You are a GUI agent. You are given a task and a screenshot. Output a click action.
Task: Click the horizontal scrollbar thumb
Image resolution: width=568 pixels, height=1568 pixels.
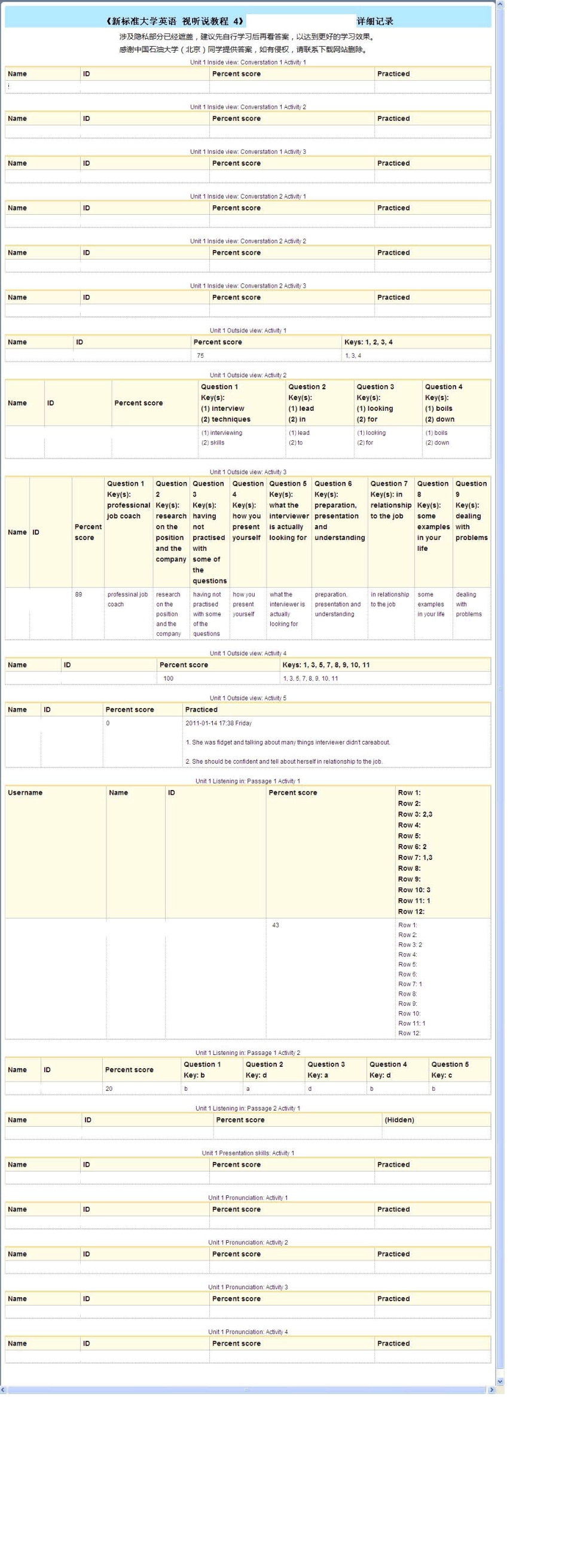pyautogui.click(x=246, y=1390)
